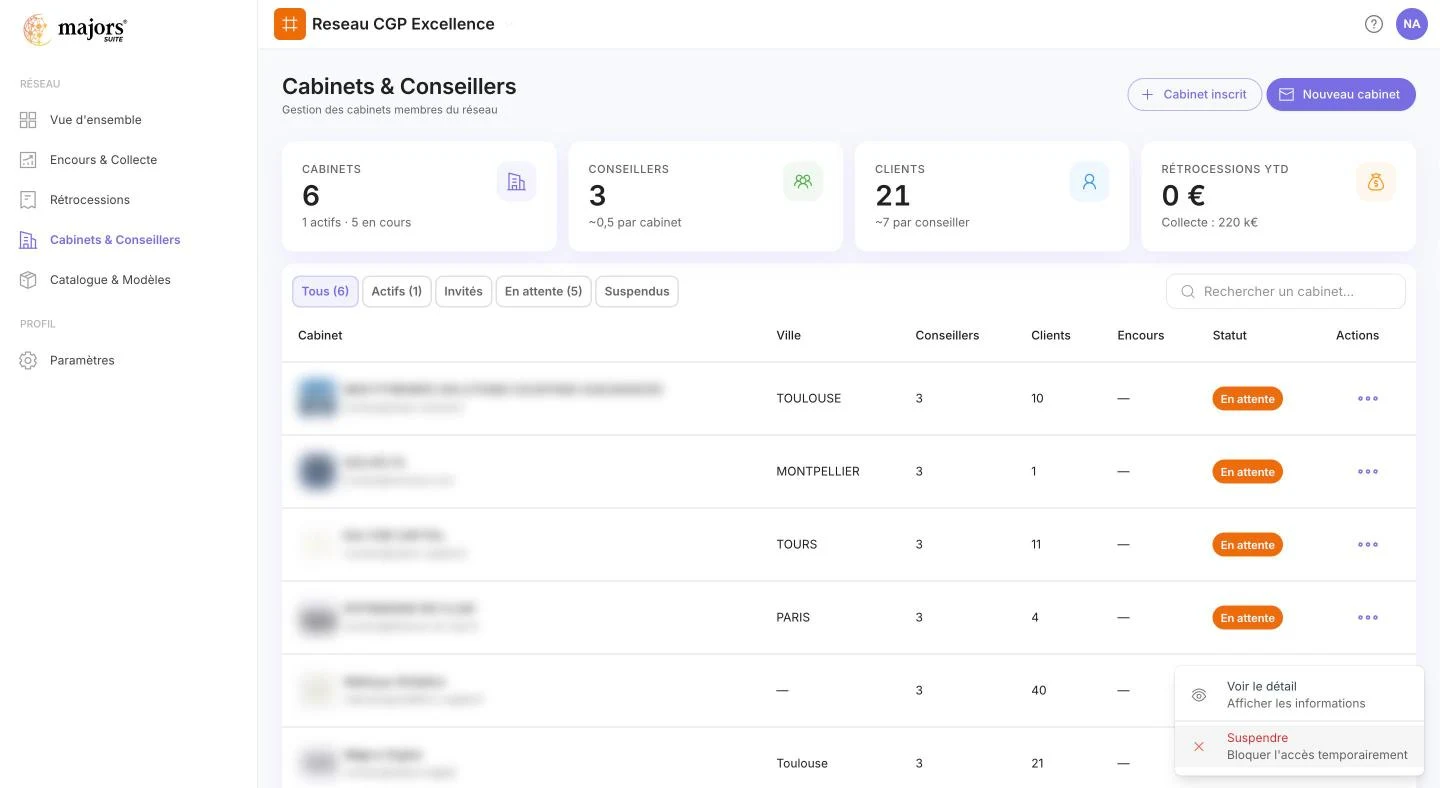Open actions menu for the TOURS row

[1368, 544]
